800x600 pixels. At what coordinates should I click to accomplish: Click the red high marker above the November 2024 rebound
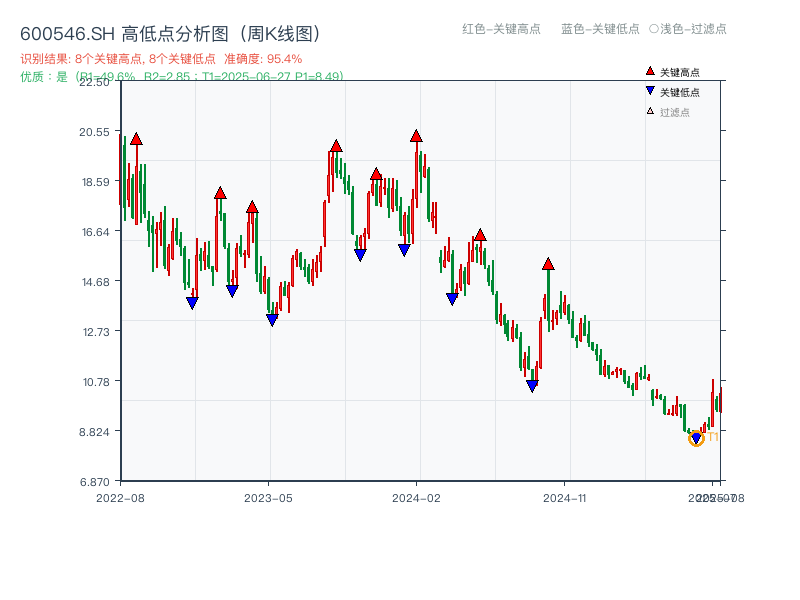547,262
